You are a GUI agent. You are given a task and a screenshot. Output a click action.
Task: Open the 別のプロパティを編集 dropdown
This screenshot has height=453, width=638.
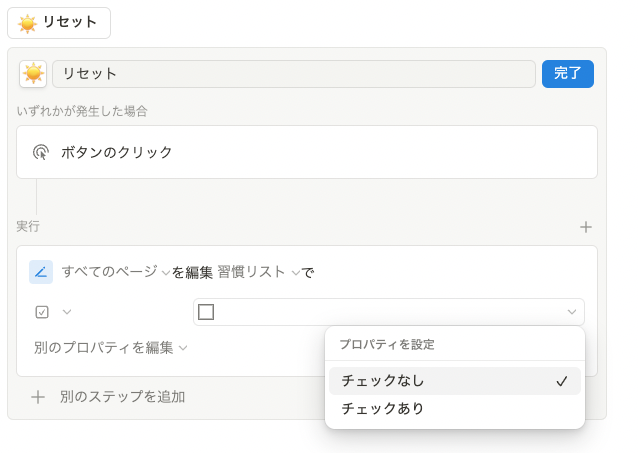[x=111, y=348]
